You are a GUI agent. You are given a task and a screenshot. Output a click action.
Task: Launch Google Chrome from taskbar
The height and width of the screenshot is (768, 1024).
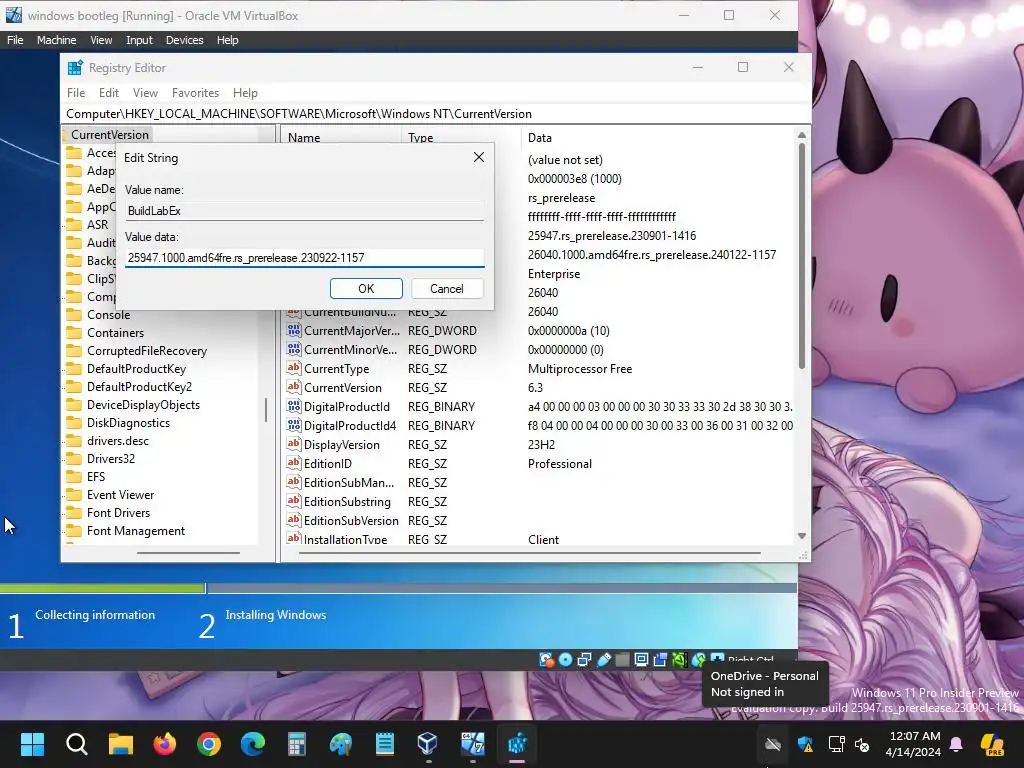(x=209, y=743)
